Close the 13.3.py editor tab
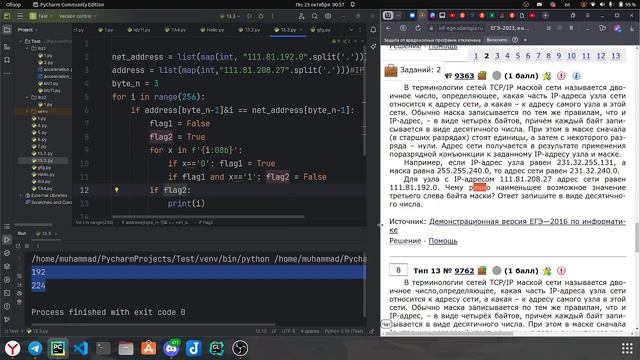The height and width of the screenshot is (360, 640). coord(301,30)
